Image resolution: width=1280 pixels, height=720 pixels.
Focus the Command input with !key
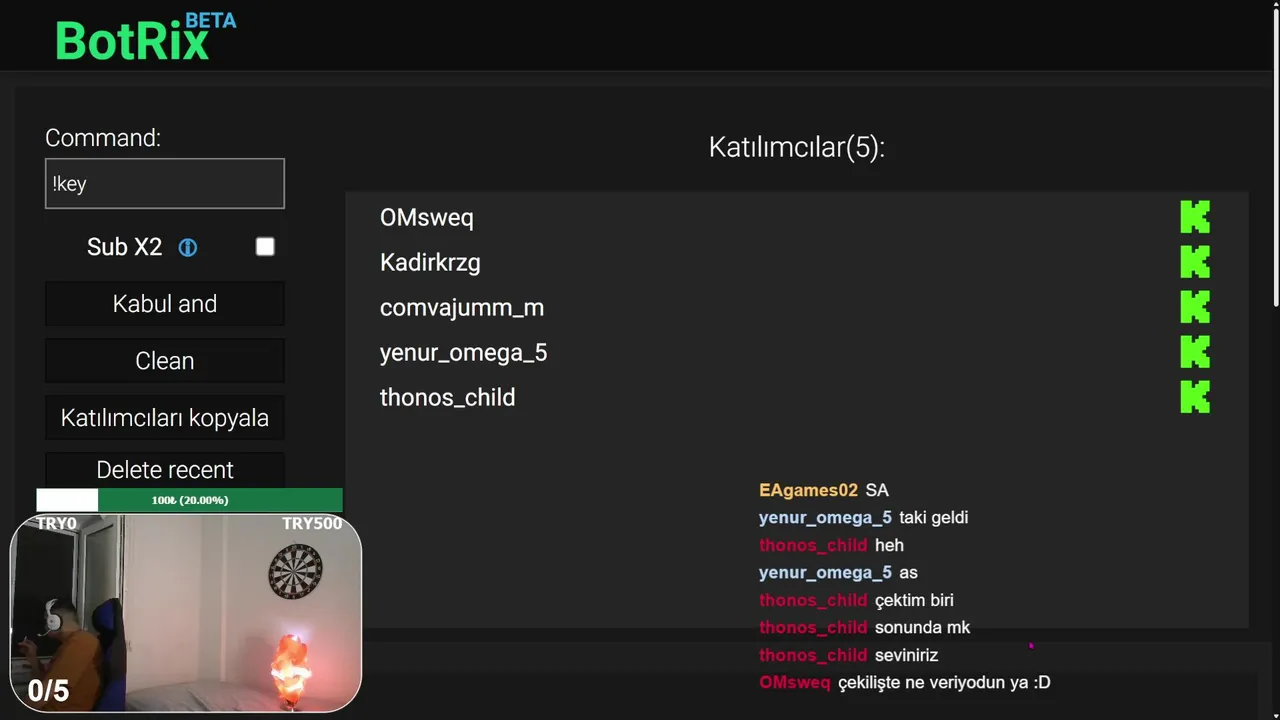pos(165,184)
